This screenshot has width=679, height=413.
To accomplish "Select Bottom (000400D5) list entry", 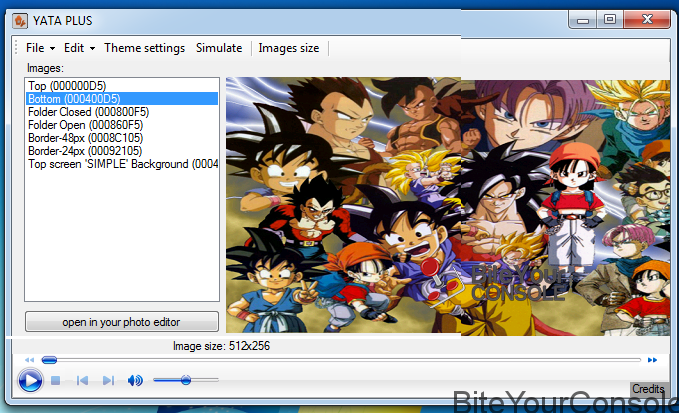I will pos(122,99).
